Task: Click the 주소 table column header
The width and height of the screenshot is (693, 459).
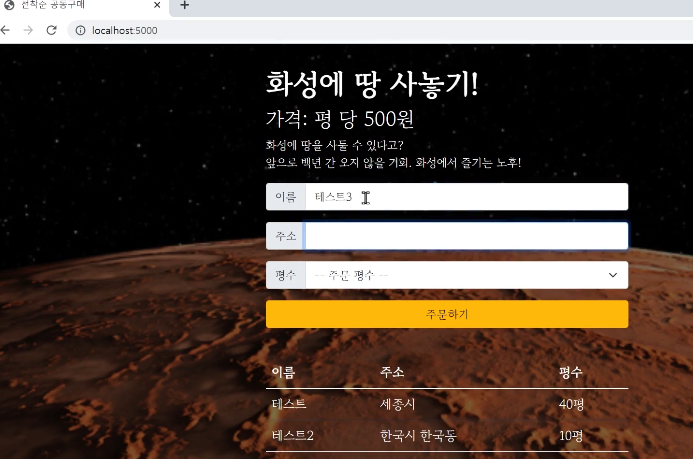Action: tap(392, 372)
